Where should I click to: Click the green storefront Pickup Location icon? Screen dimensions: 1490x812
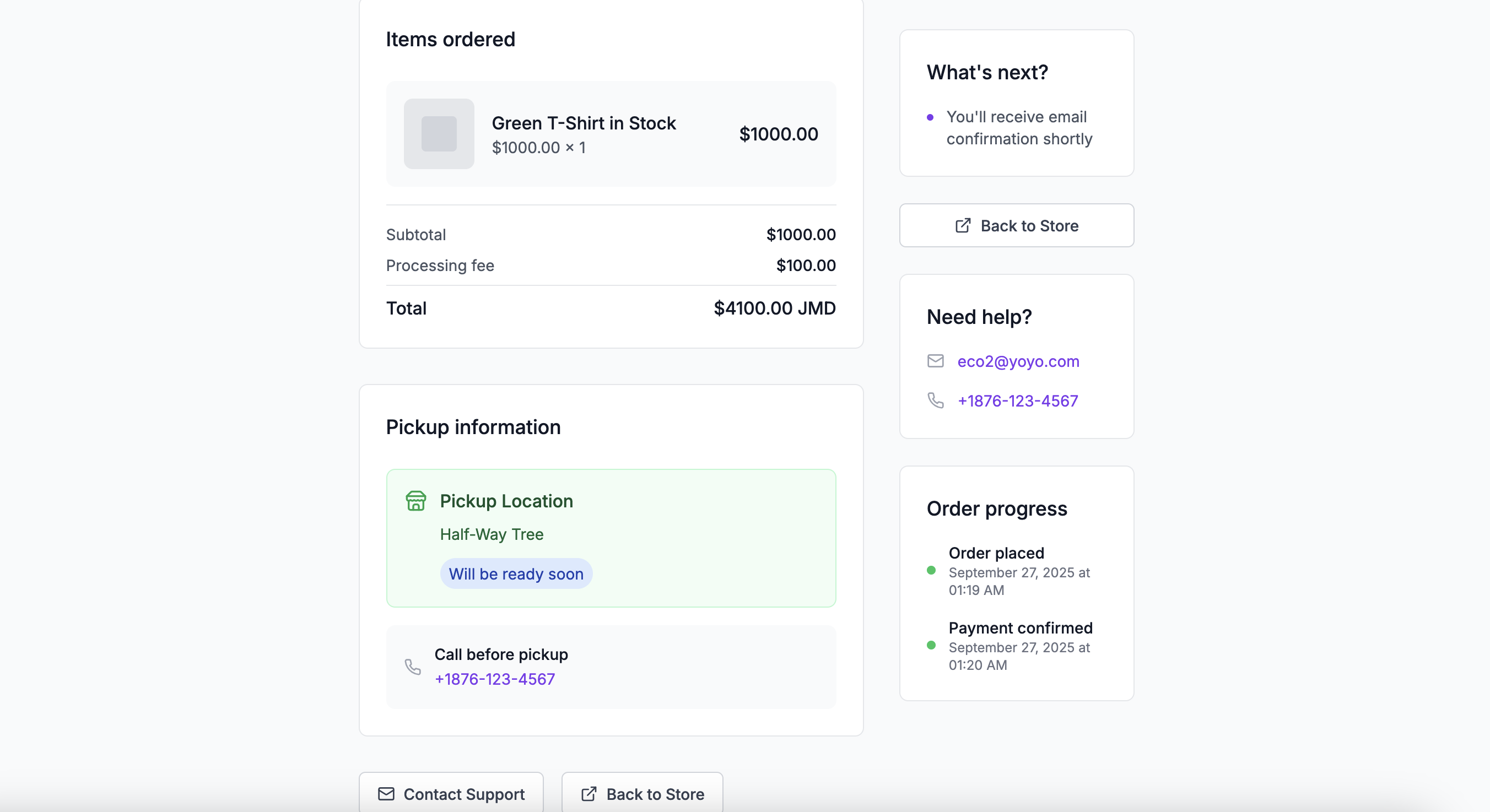coord(415,500)
